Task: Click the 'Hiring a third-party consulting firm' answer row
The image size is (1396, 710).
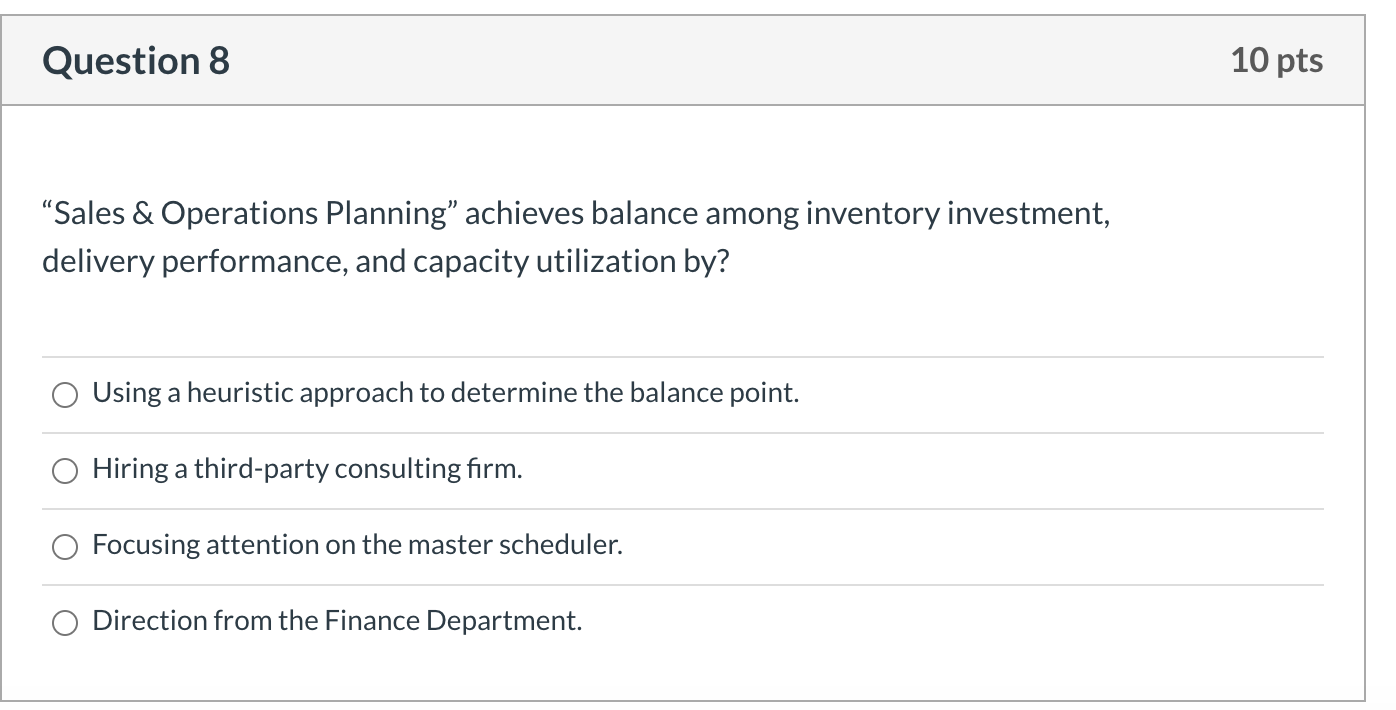Action: (306, 468)
